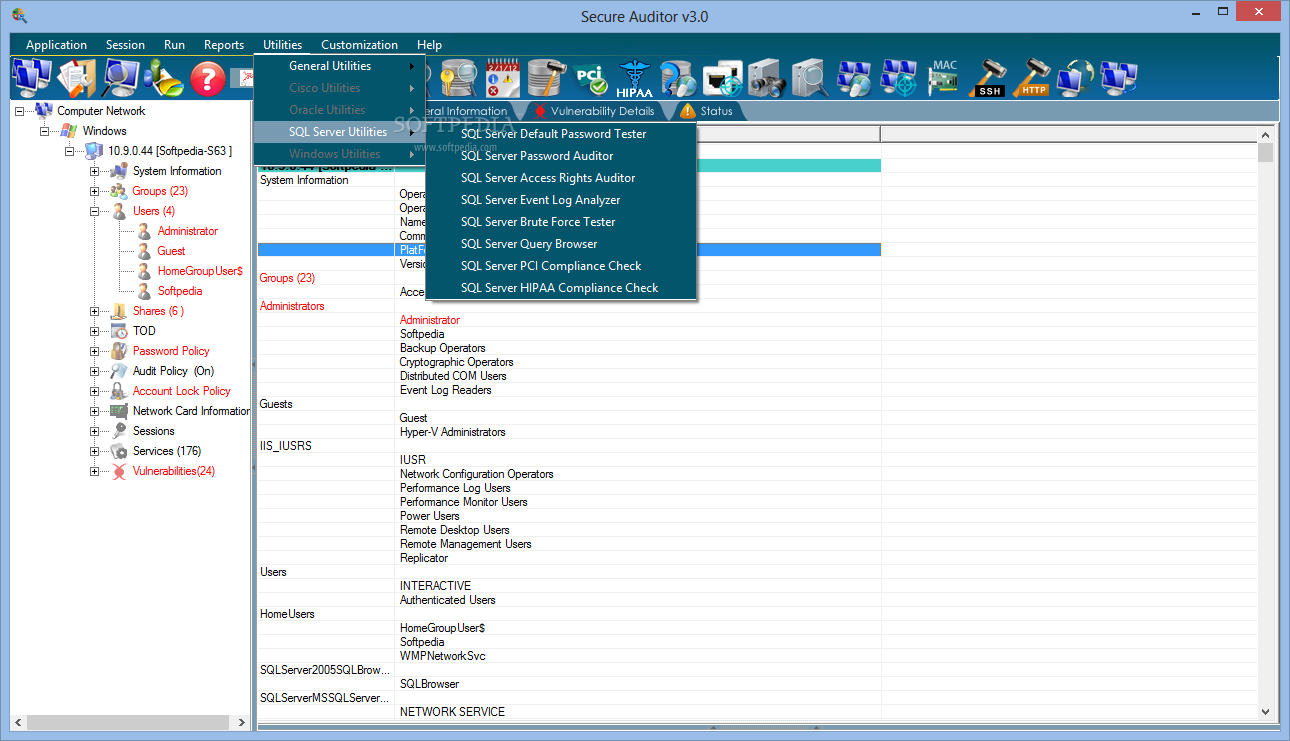1290x741 pixels.
Task: Select the HomeGroupUser$ tree item
Action: (200, 271)
